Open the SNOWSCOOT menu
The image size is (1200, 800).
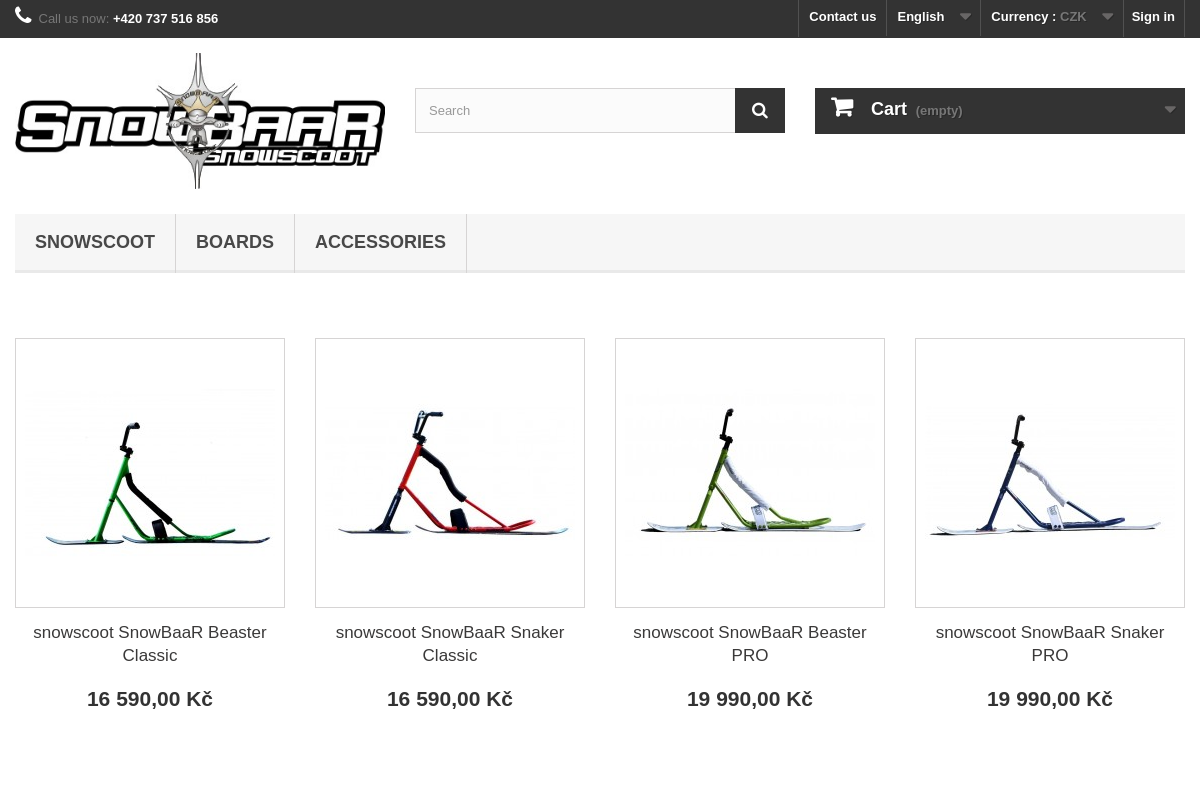tap(95, 242)
